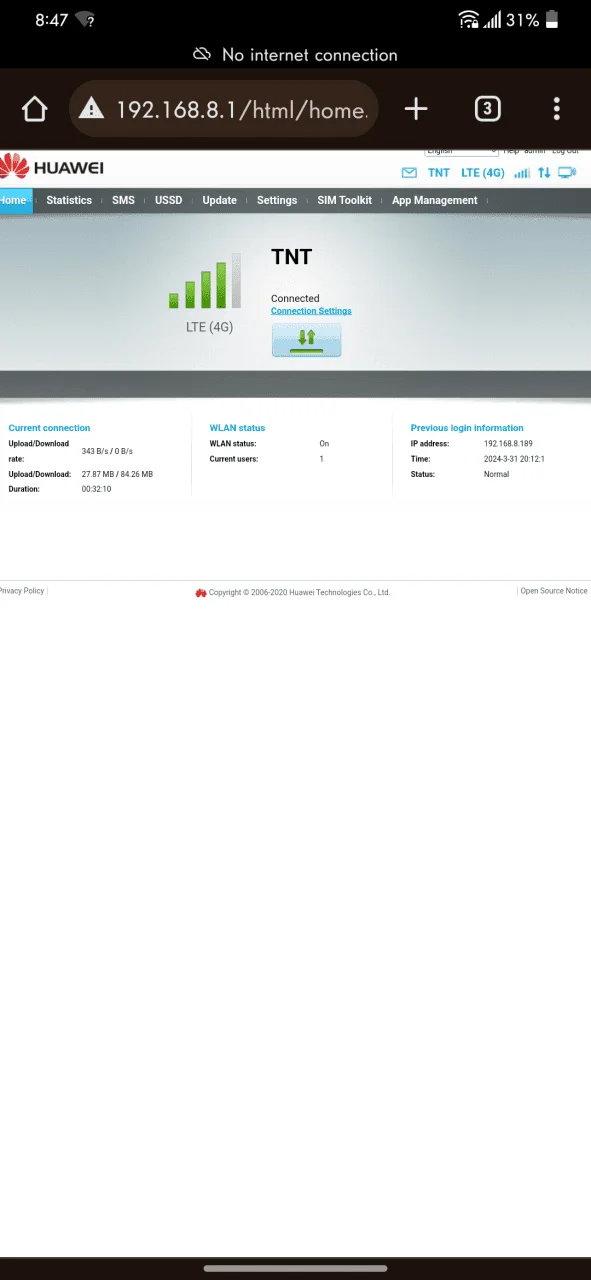Open the tab switcher showing 3
Viewport: 591px width, 1280px height.
coord(487,109)
